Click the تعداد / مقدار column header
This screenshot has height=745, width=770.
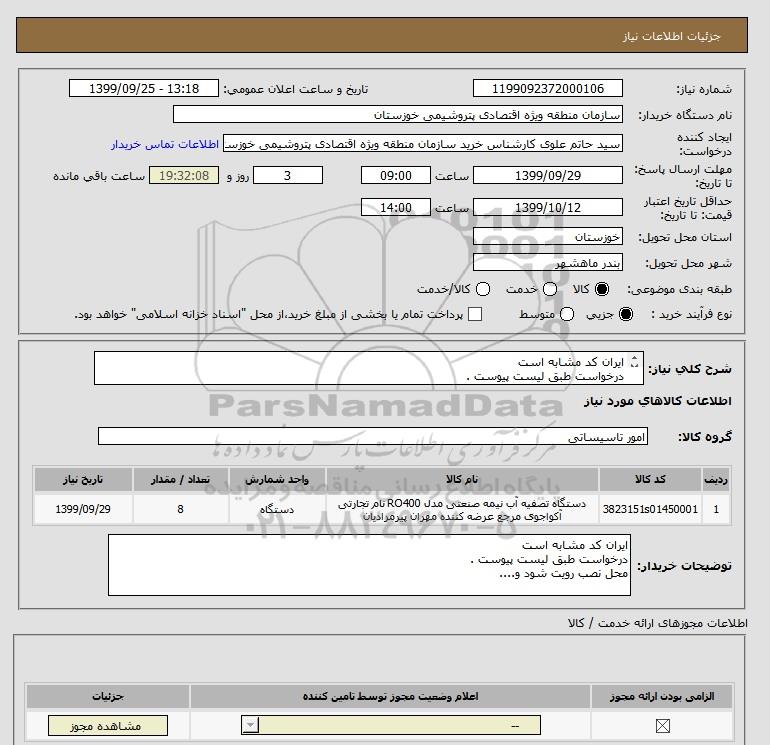coord(180,479)
